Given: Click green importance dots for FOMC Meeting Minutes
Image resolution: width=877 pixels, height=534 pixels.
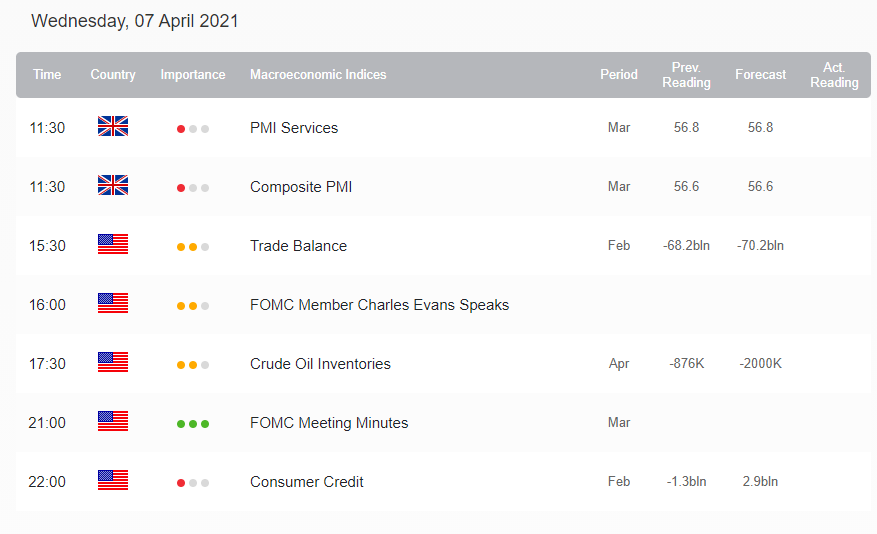Looking at the screenshot, I should (193, 423).
